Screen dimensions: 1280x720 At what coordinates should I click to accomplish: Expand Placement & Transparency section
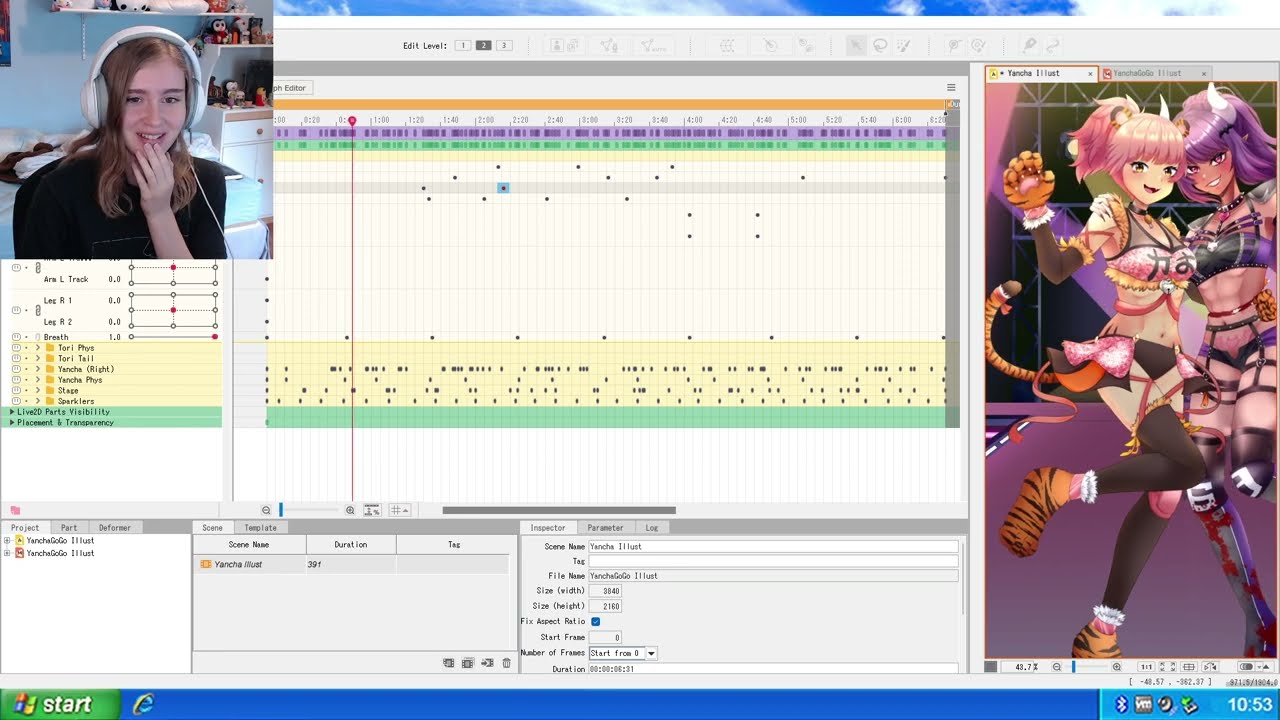point(12,422)
